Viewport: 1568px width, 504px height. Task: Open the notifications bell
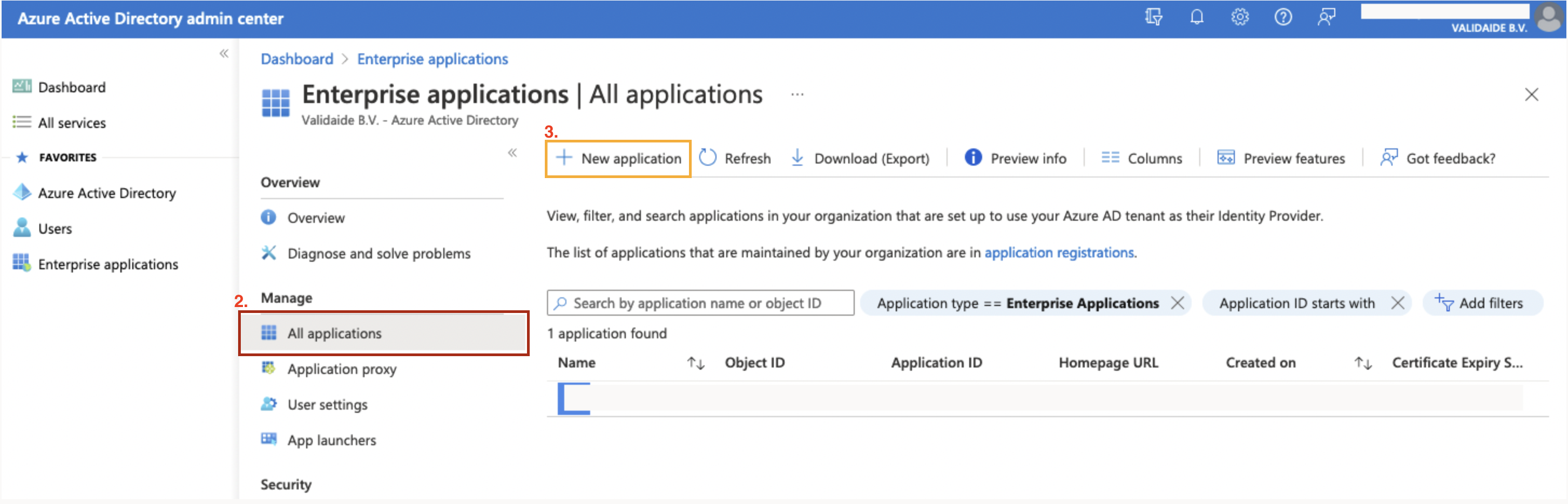(x=1195, y=18)
